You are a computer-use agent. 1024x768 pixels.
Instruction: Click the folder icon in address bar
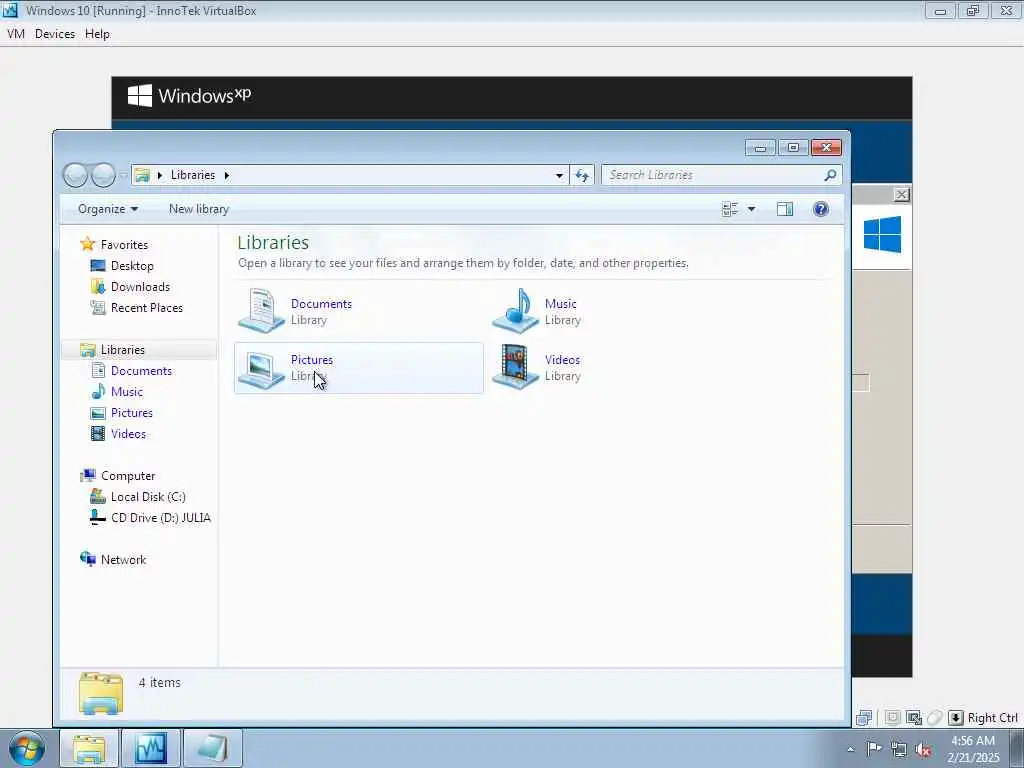142,175
